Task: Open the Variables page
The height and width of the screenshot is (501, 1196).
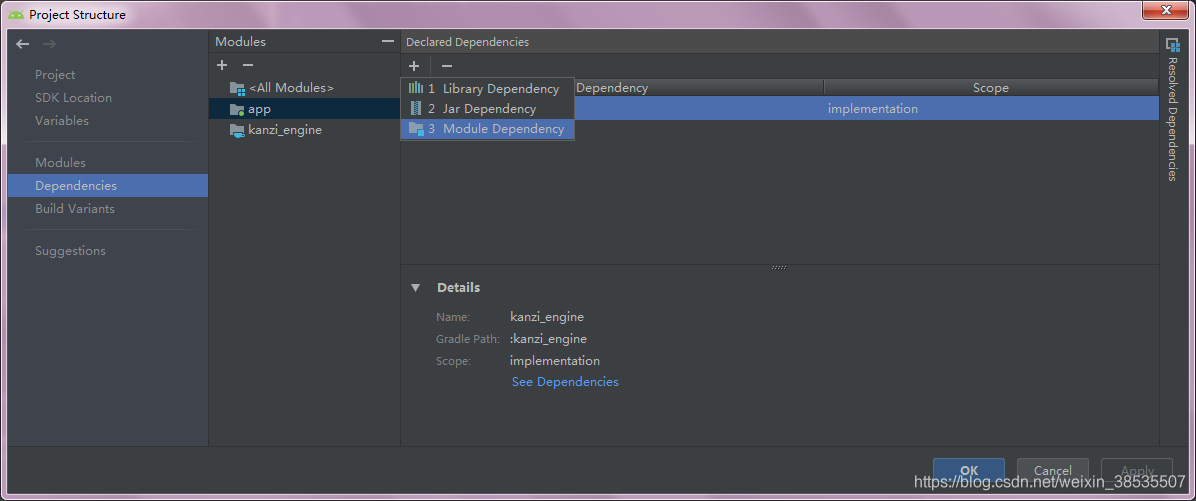Action: pos(62,120)
